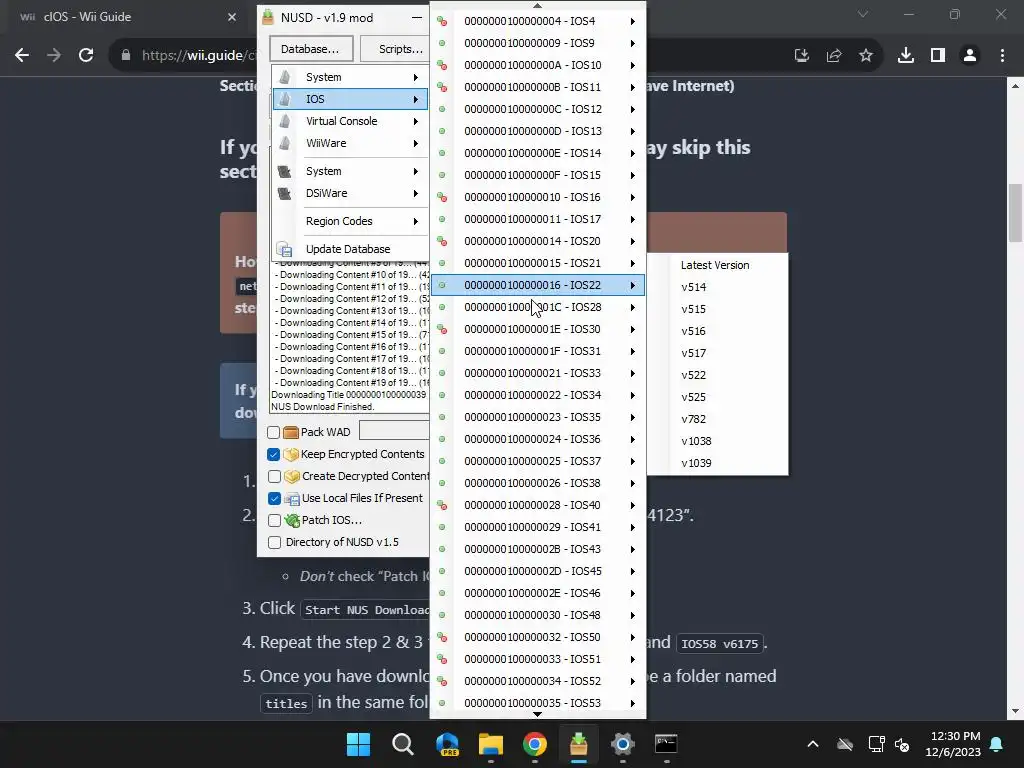Select the 0000000100000025 - IOS37 entry
The image size is (1024, 768).
pyautogui.click(x=537, y=461)
